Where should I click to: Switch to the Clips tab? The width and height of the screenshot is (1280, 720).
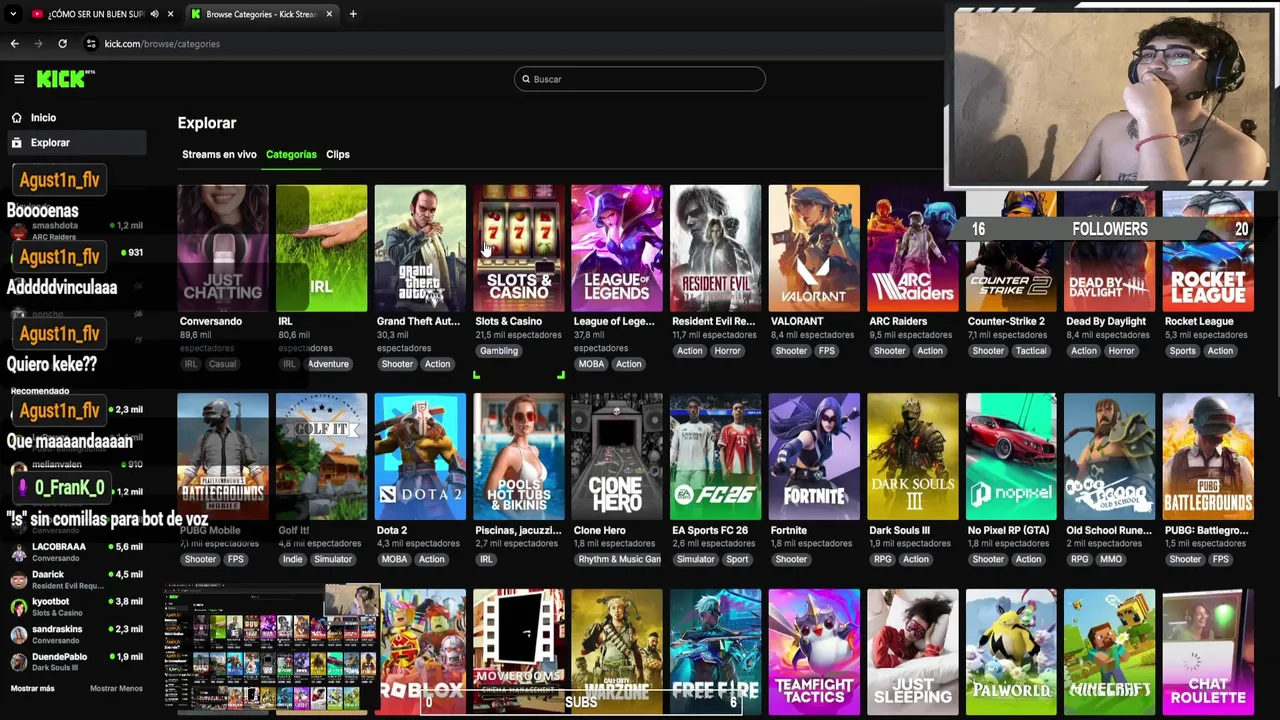point(338,155)
